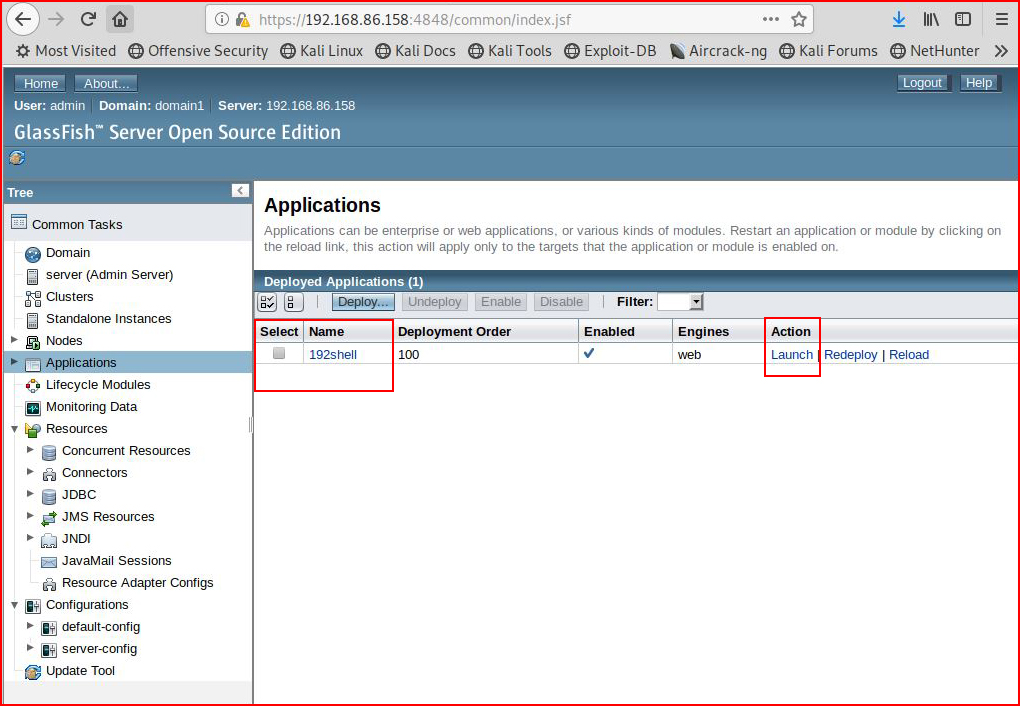Sort by the Engines column header
1020x706 pixels.
point(703,331)
